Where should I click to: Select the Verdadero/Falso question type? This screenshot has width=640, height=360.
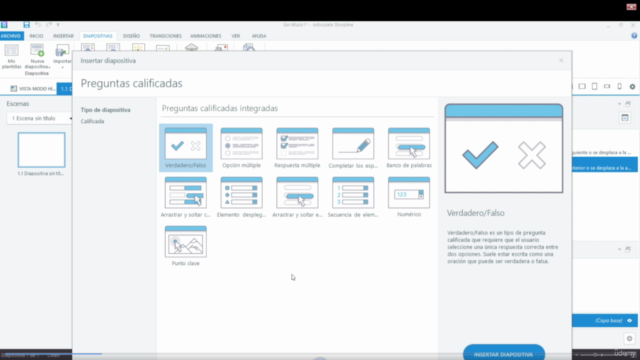186,147
